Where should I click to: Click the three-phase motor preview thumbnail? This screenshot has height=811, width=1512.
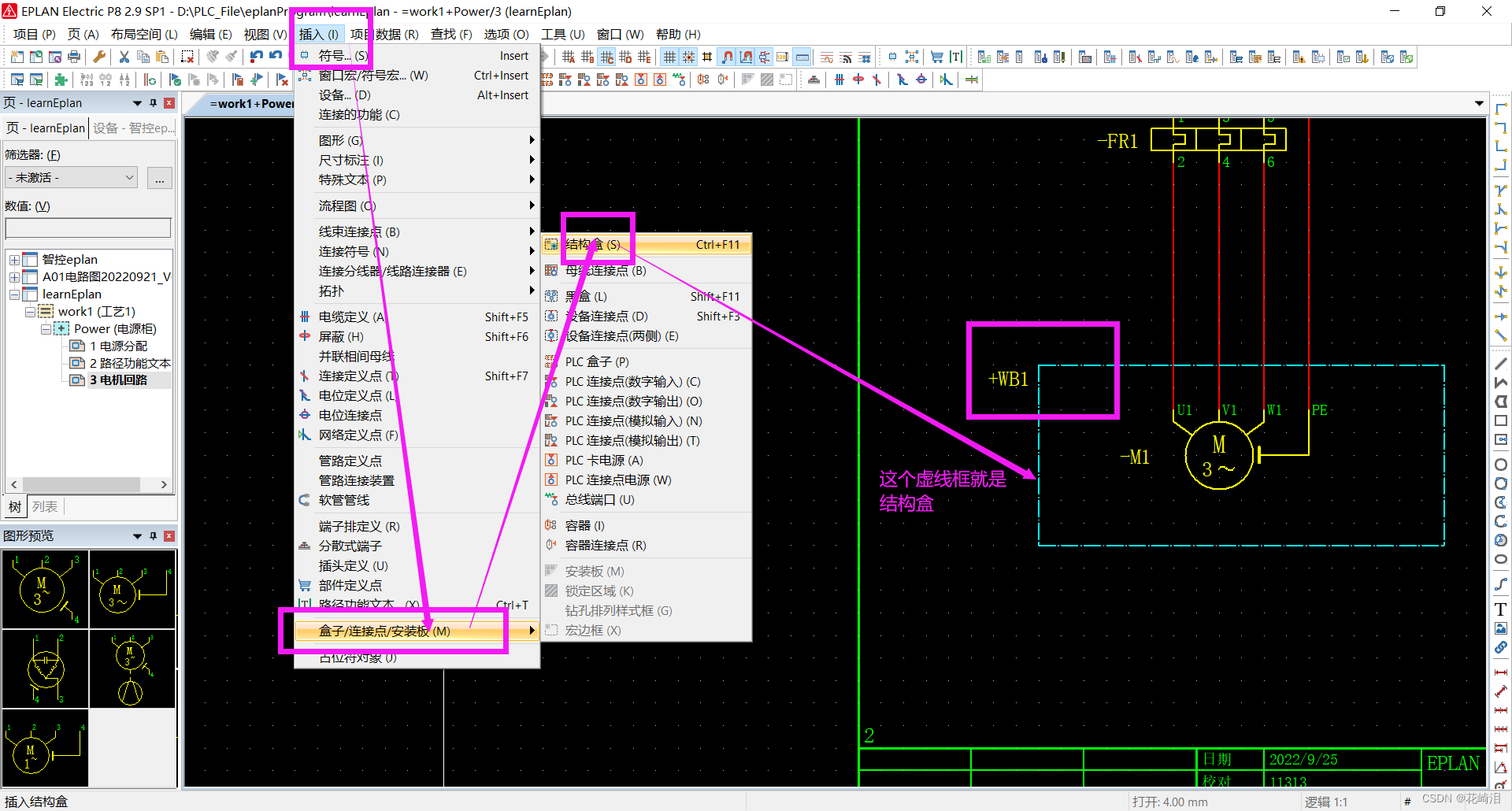pyautogui.click(x=45, y=588)
